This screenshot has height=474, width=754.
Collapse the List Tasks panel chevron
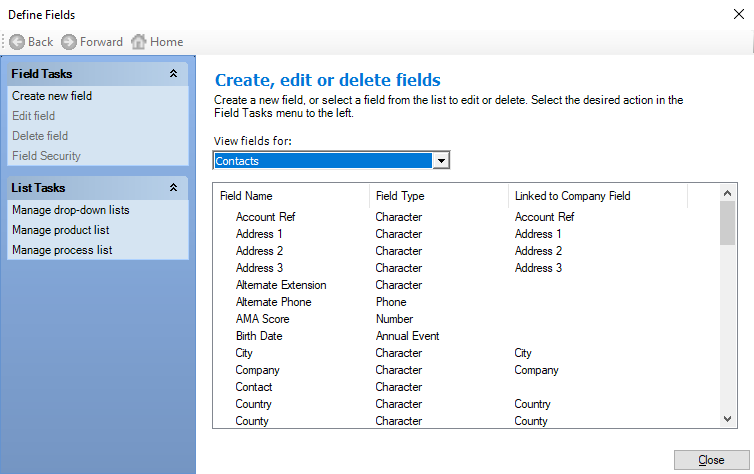[x=173, y=187]
